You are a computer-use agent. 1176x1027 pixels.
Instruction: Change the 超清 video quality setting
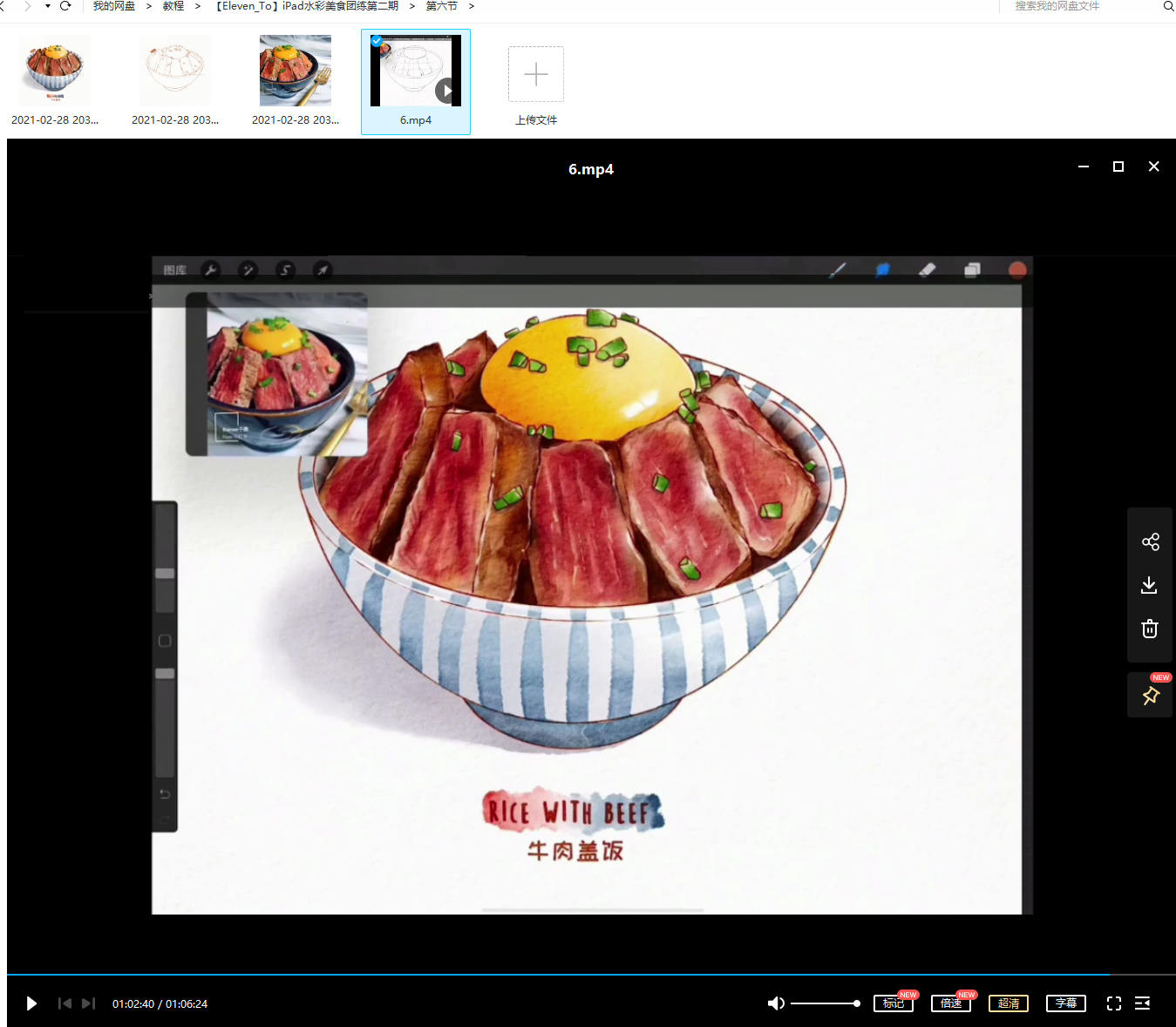point(1009,1003)
